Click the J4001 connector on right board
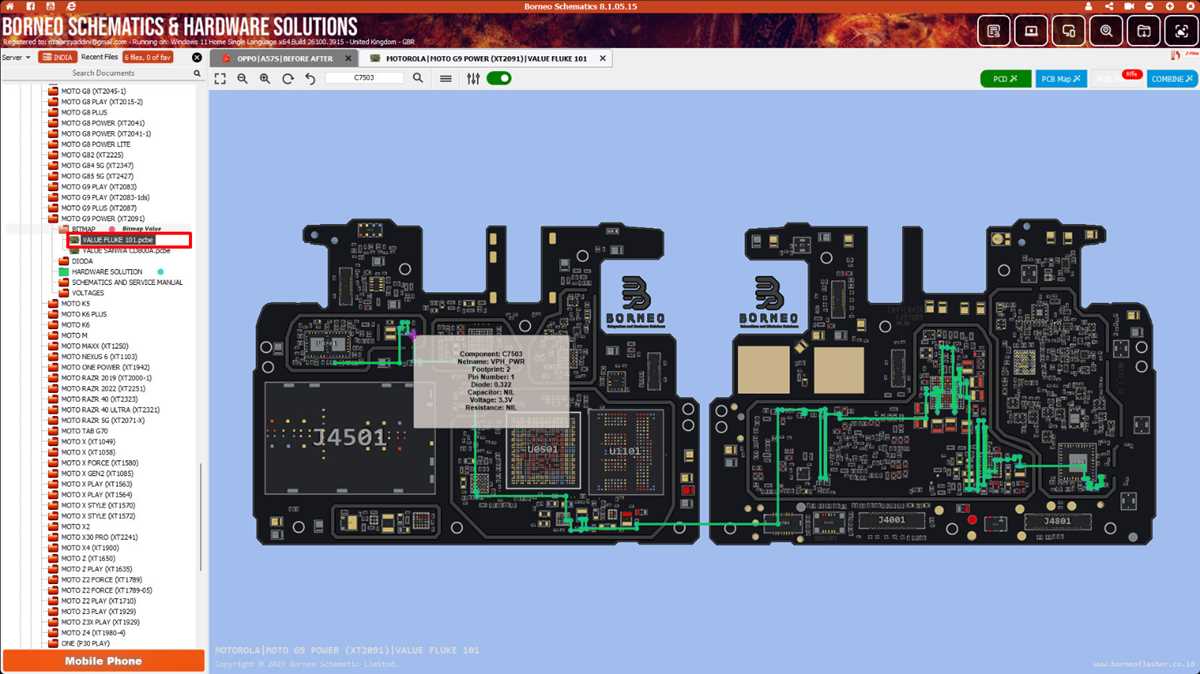Viewport: 1200px width, 674px height. (890, 520)
